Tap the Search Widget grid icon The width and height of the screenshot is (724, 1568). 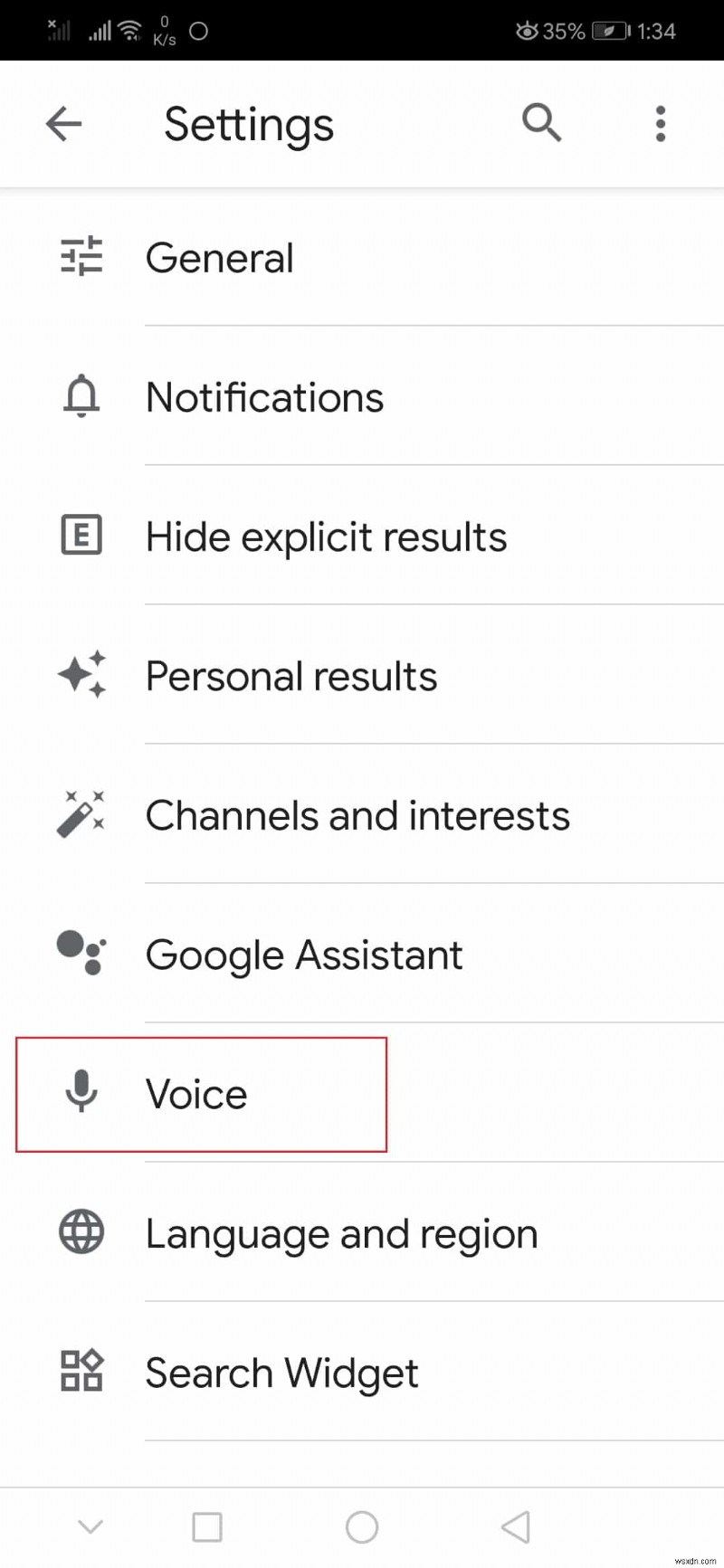click(81, 1372)
